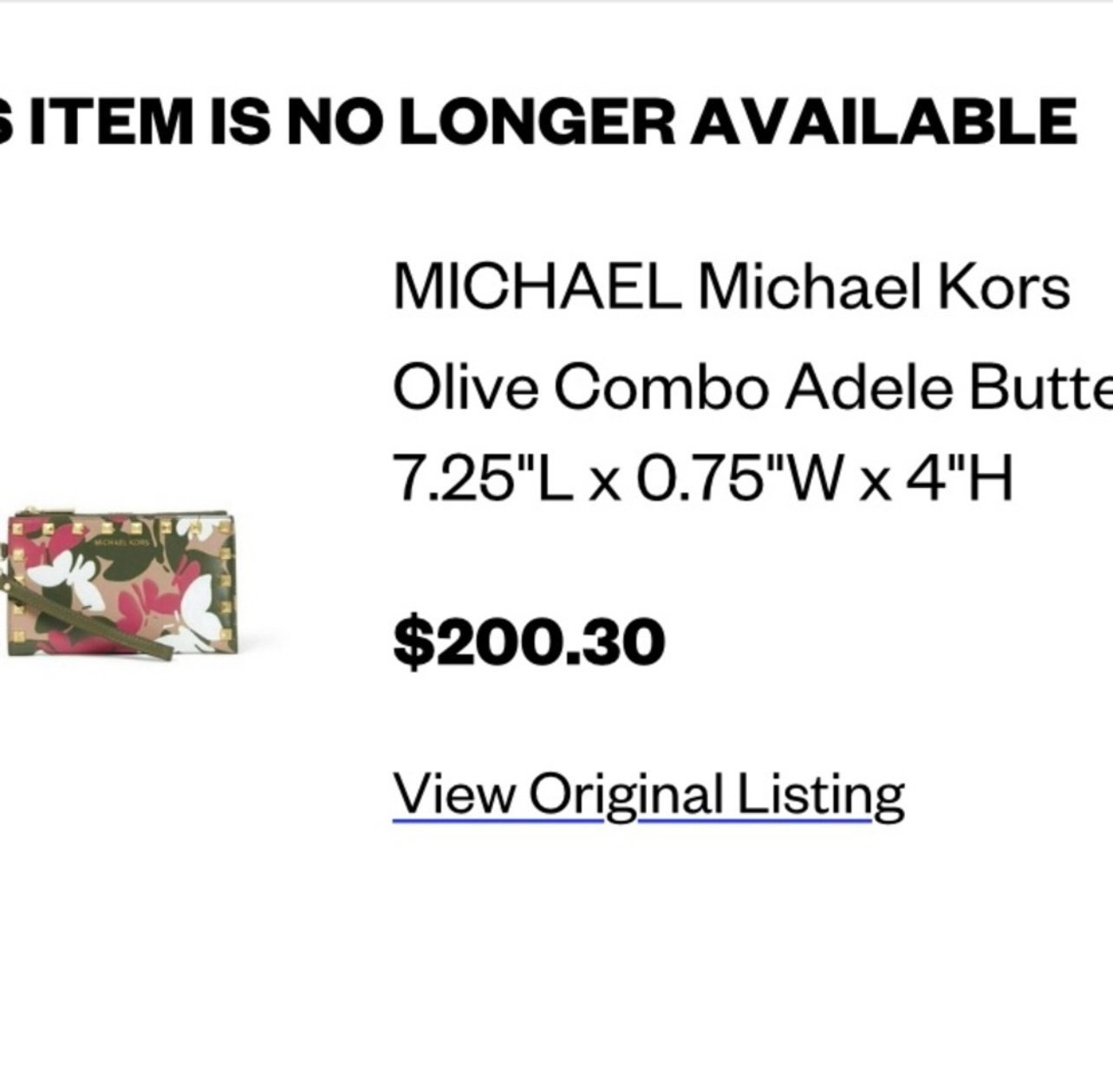
Task: Open the View Original Listing link
Action: tap(648, 795)
